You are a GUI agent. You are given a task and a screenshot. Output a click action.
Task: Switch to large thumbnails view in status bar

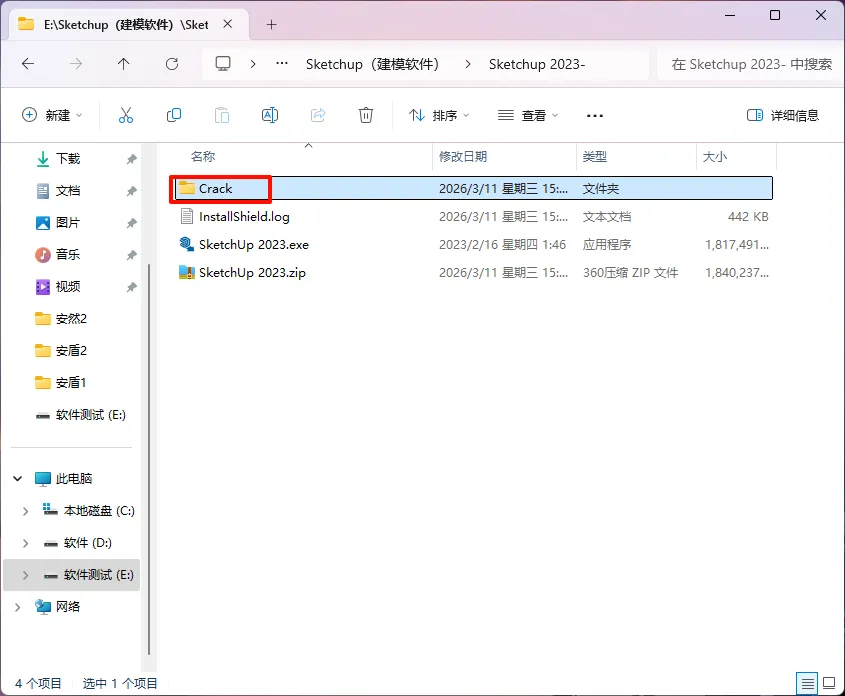pyautogui.click(x=829, y=684)
